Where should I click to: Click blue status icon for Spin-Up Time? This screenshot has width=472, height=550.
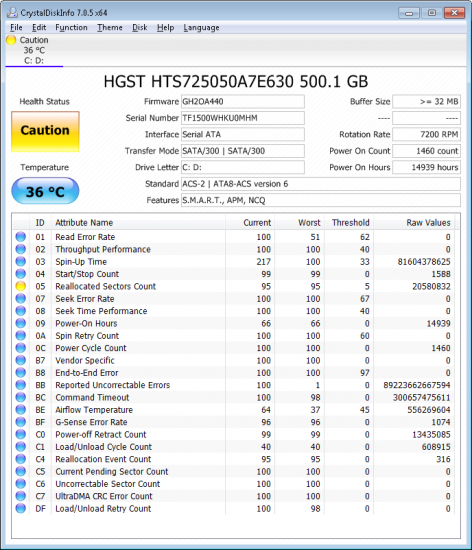click(x=21, y=261)
